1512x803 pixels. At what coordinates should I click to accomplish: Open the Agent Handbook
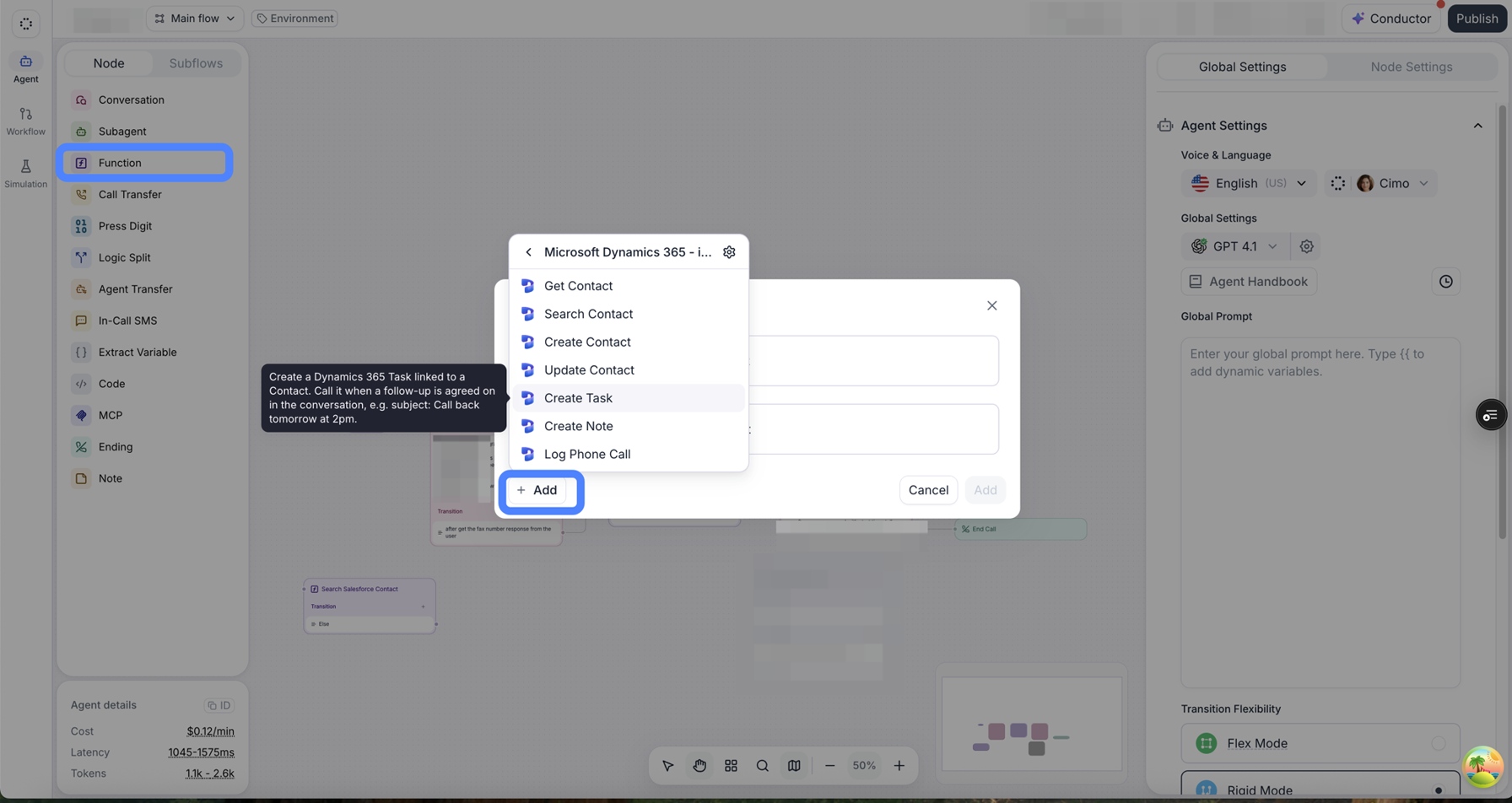[x=1249, y=282]
